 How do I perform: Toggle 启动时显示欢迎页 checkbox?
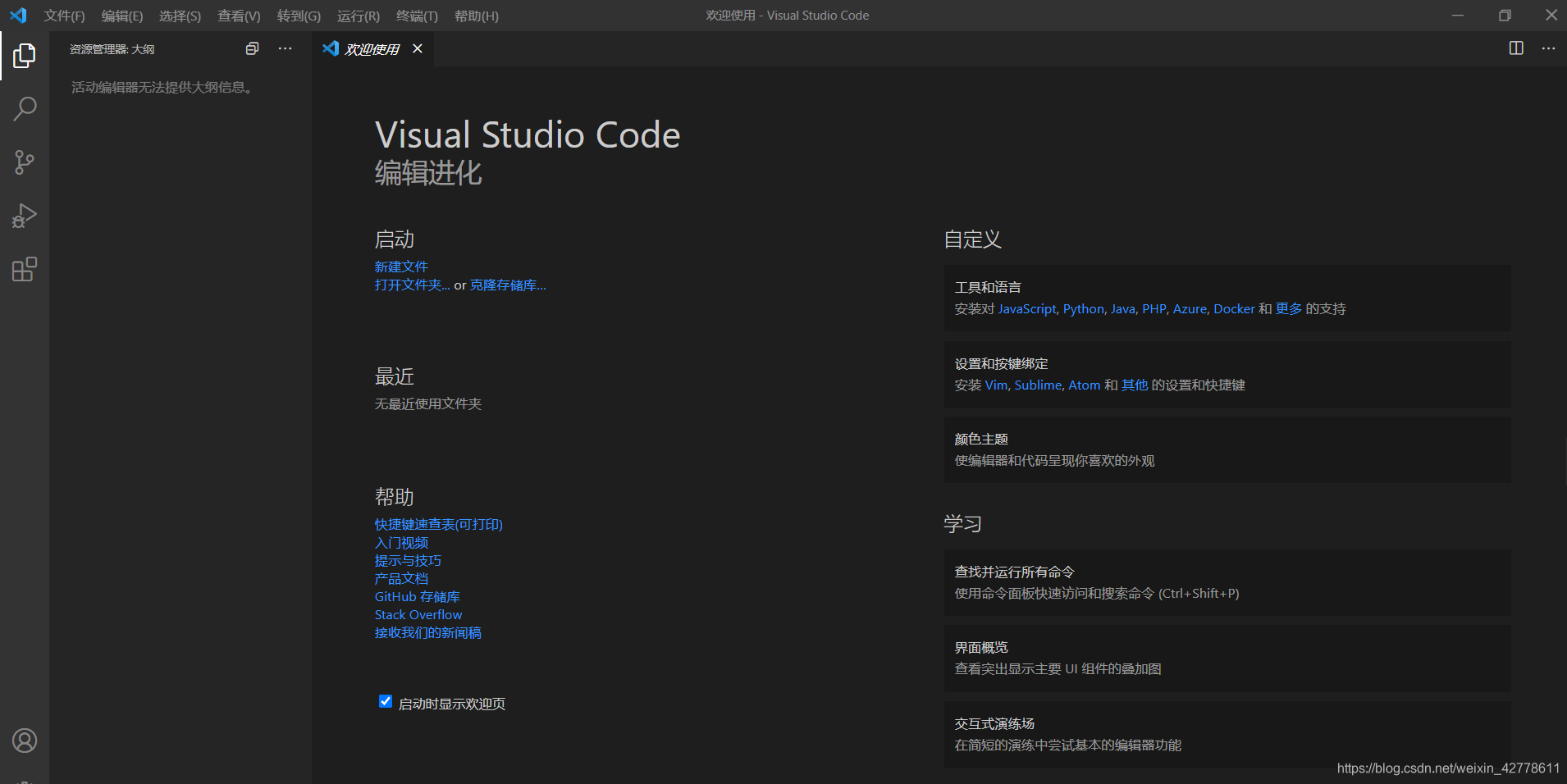(x=386, y=701)
